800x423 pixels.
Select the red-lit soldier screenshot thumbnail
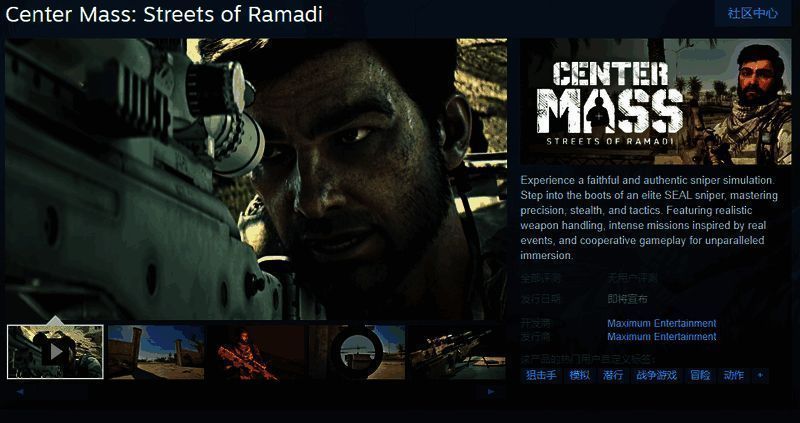257,352
